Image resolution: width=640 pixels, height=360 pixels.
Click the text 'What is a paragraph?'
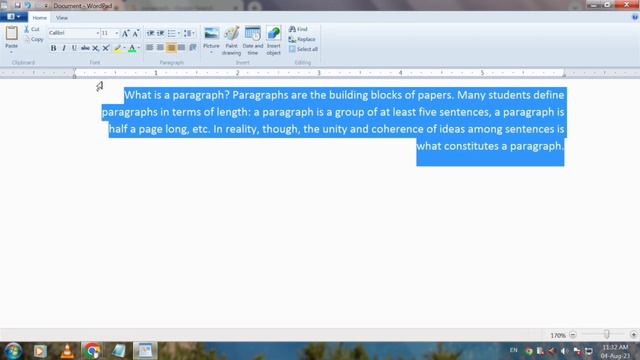177,95
